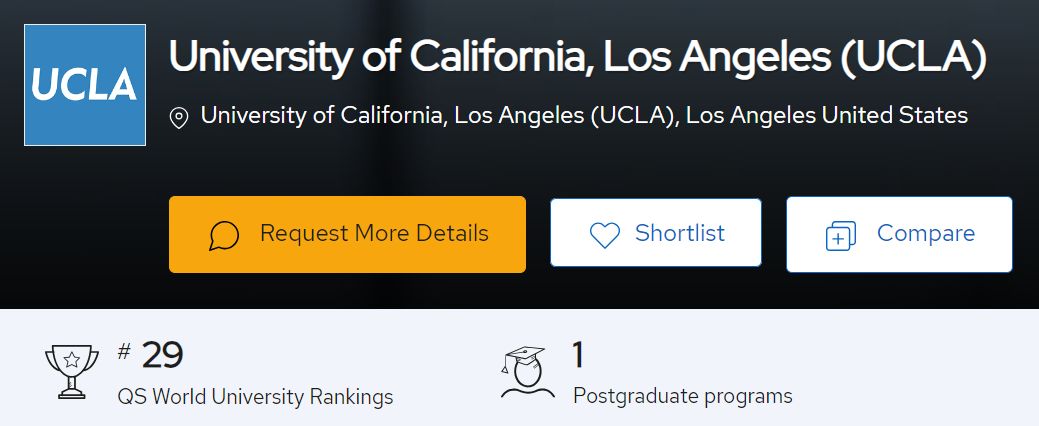Screen dimensions: 1039x426
Task: Click the location pin icon
Action: (x=179, y=118)
